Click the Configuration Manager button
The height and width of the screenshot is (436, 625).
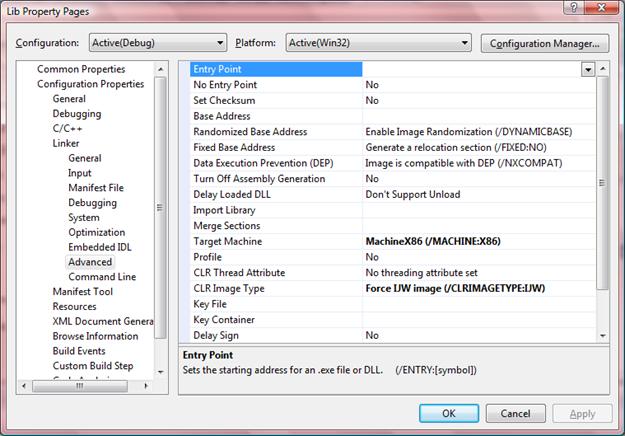click(x=544, y=43)
